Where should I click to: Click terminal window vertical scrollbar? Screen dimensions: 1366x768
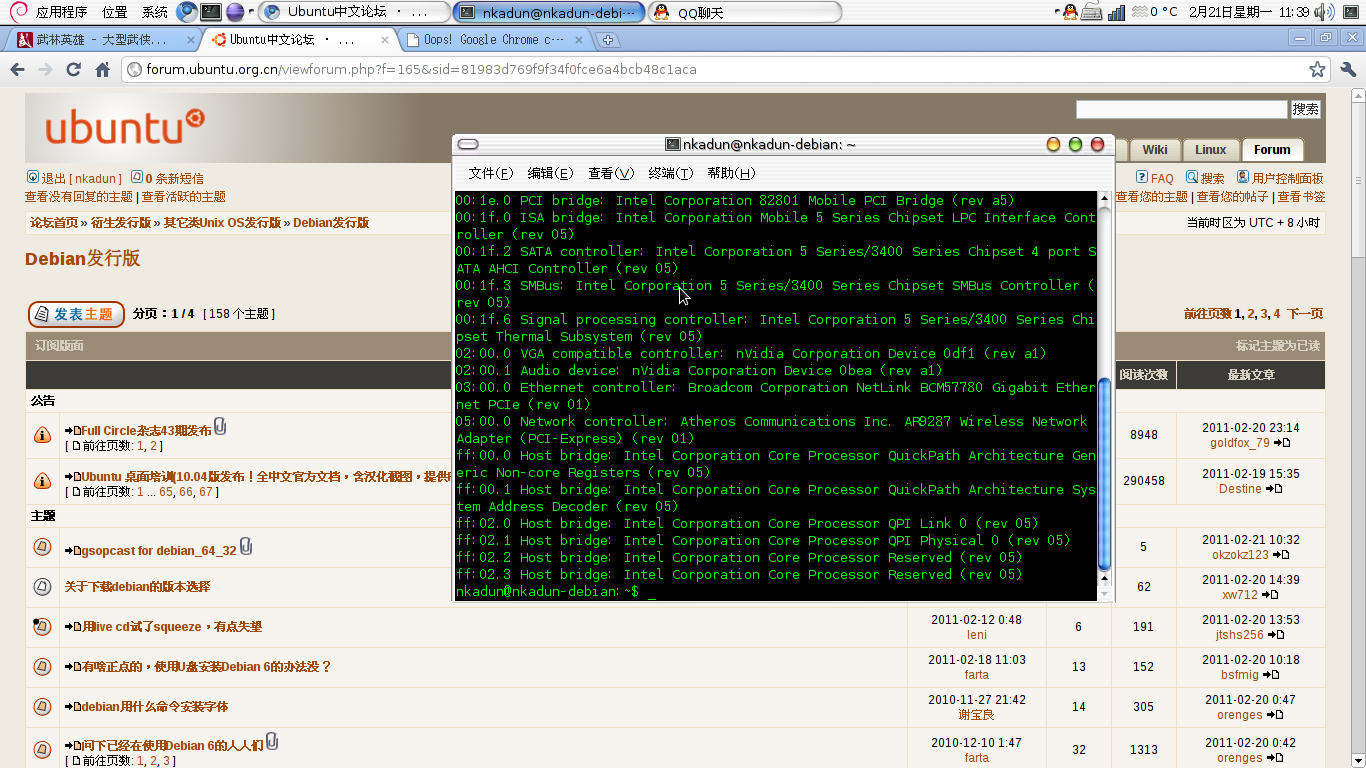[1105, 474]
